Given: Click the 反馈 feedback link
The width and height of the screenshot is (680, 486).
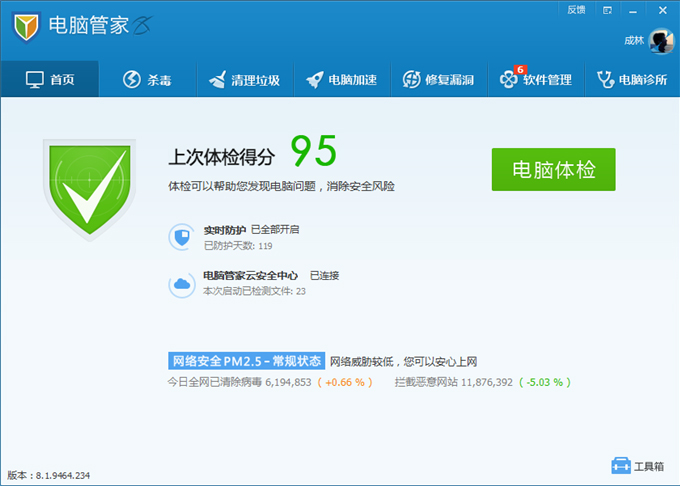Looking at the screenshot, I should (x=576, y=10).
